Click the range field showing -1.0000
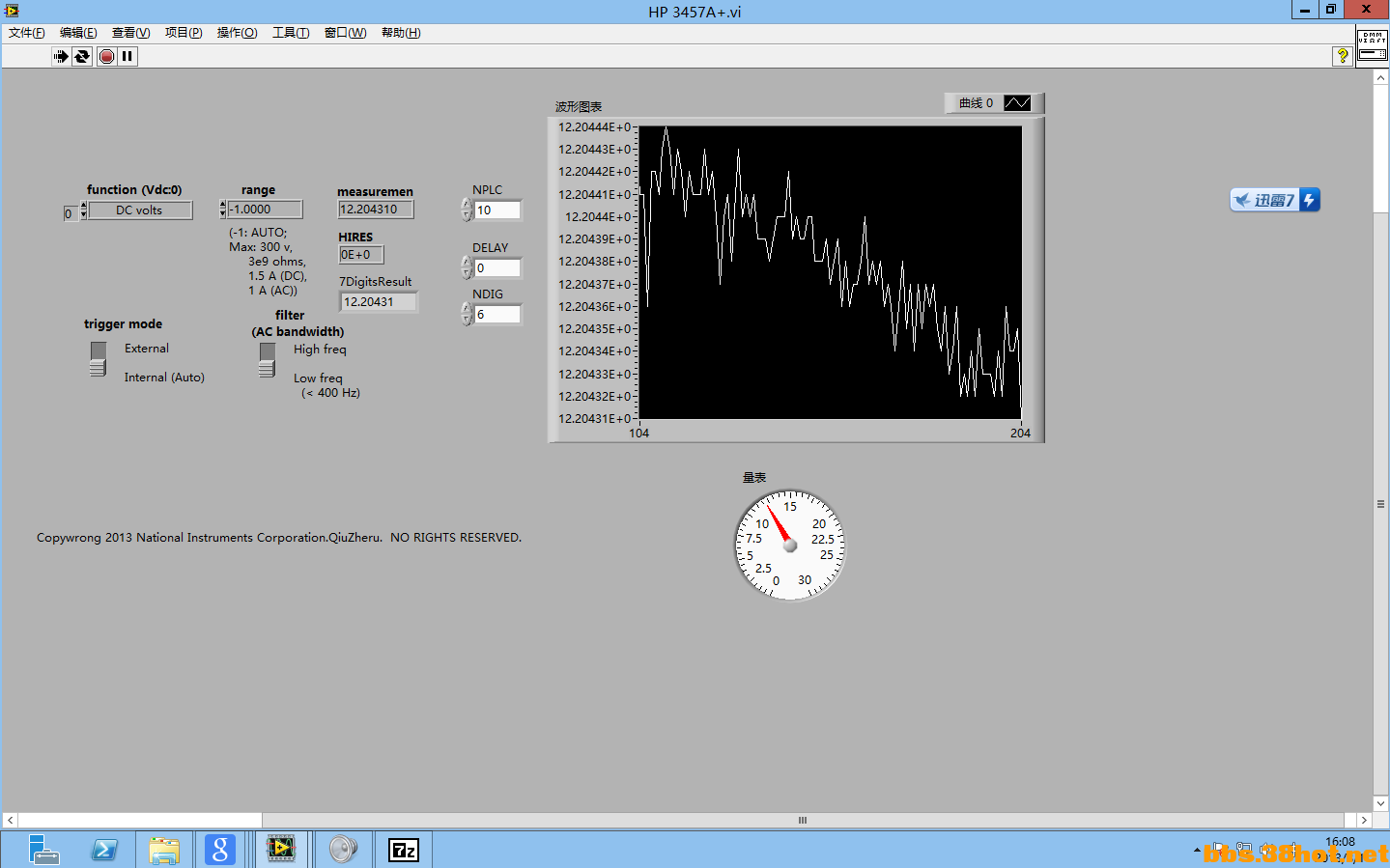 pos(265,210)
